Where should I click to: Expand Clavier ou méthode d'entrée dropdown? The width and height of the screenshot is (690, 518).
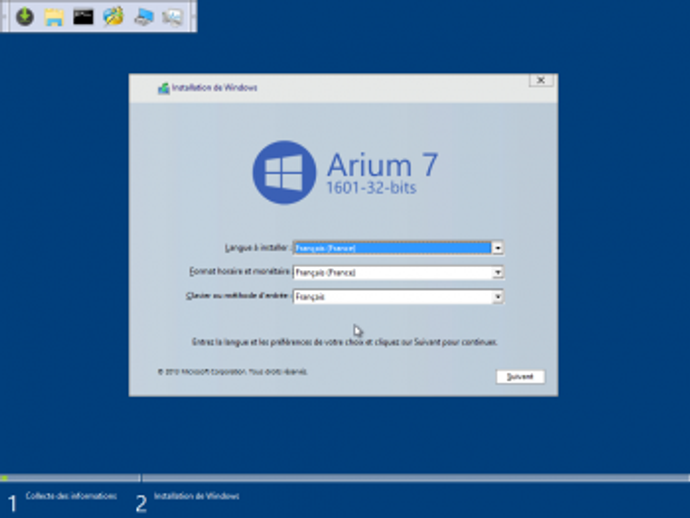tap(497, 297)
